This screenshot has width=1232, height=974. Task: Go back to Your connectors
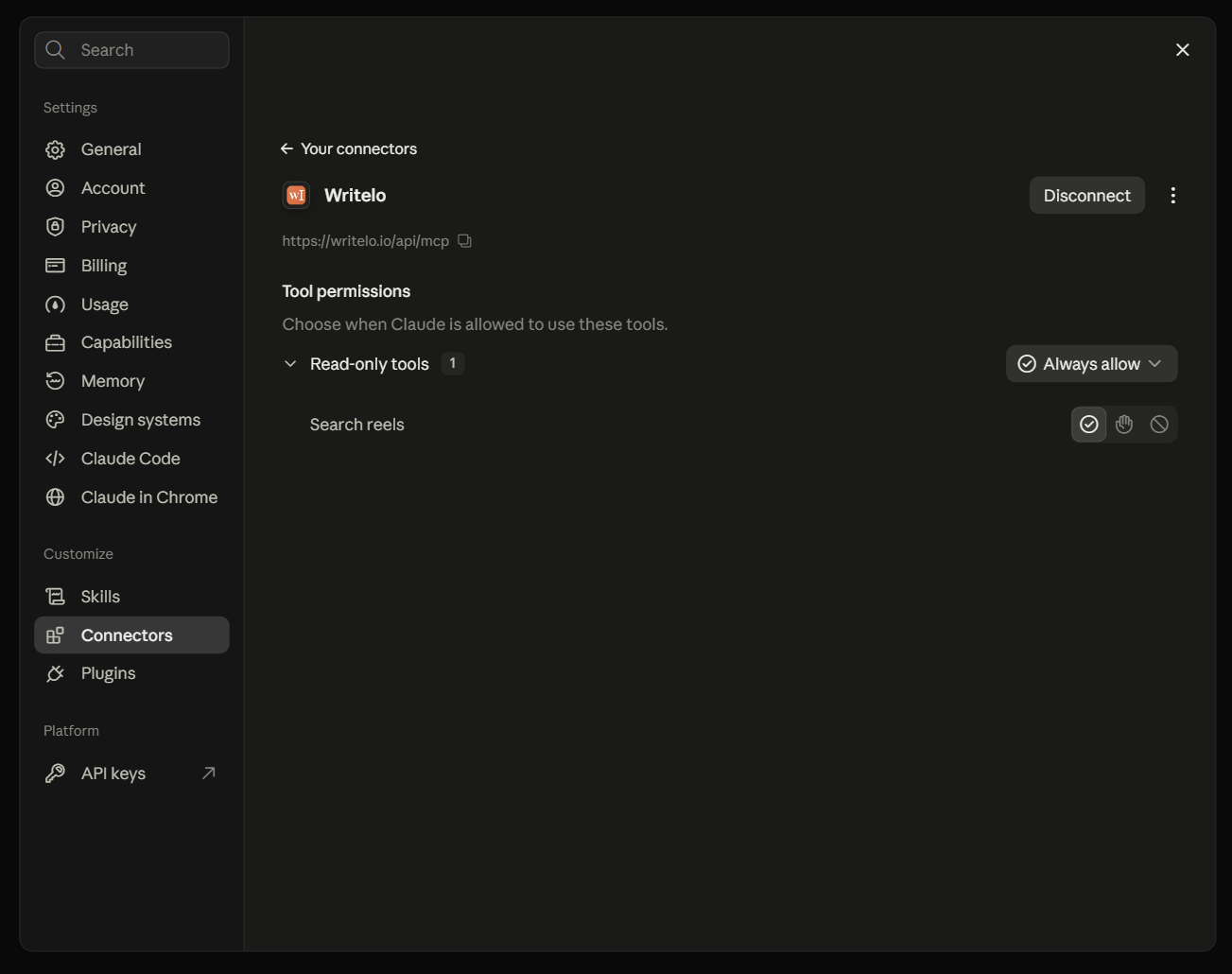pyautogui.click(x=349, y=149)
